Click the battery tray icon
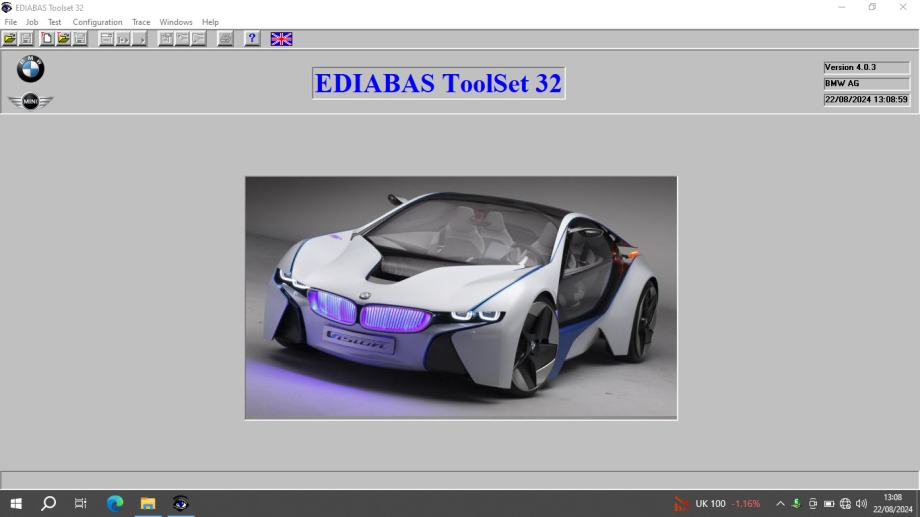 point(829,504)
